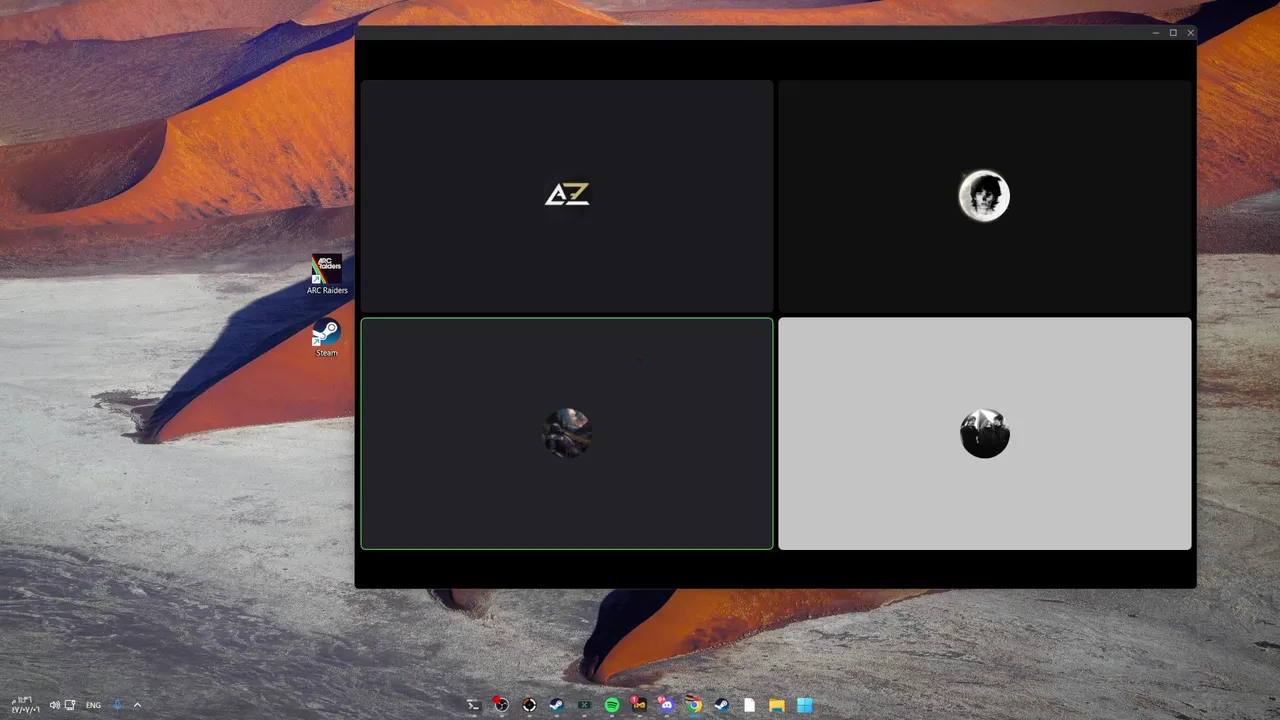1280x720 pixels.
Task: Open OBS Studio from the taskbar
Action: tap(501, 705)
